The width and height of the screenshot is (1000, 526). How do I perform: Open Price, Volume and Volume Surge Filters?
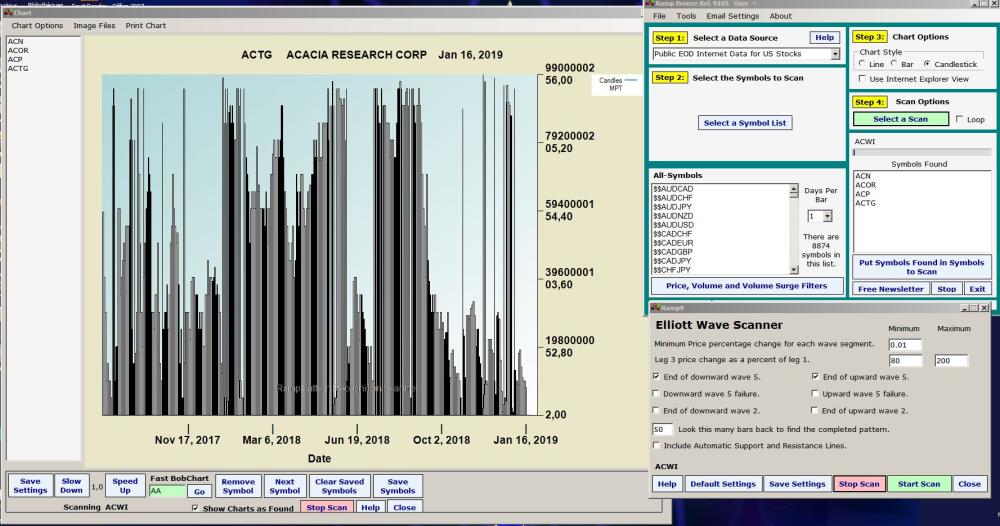(746, 286)
